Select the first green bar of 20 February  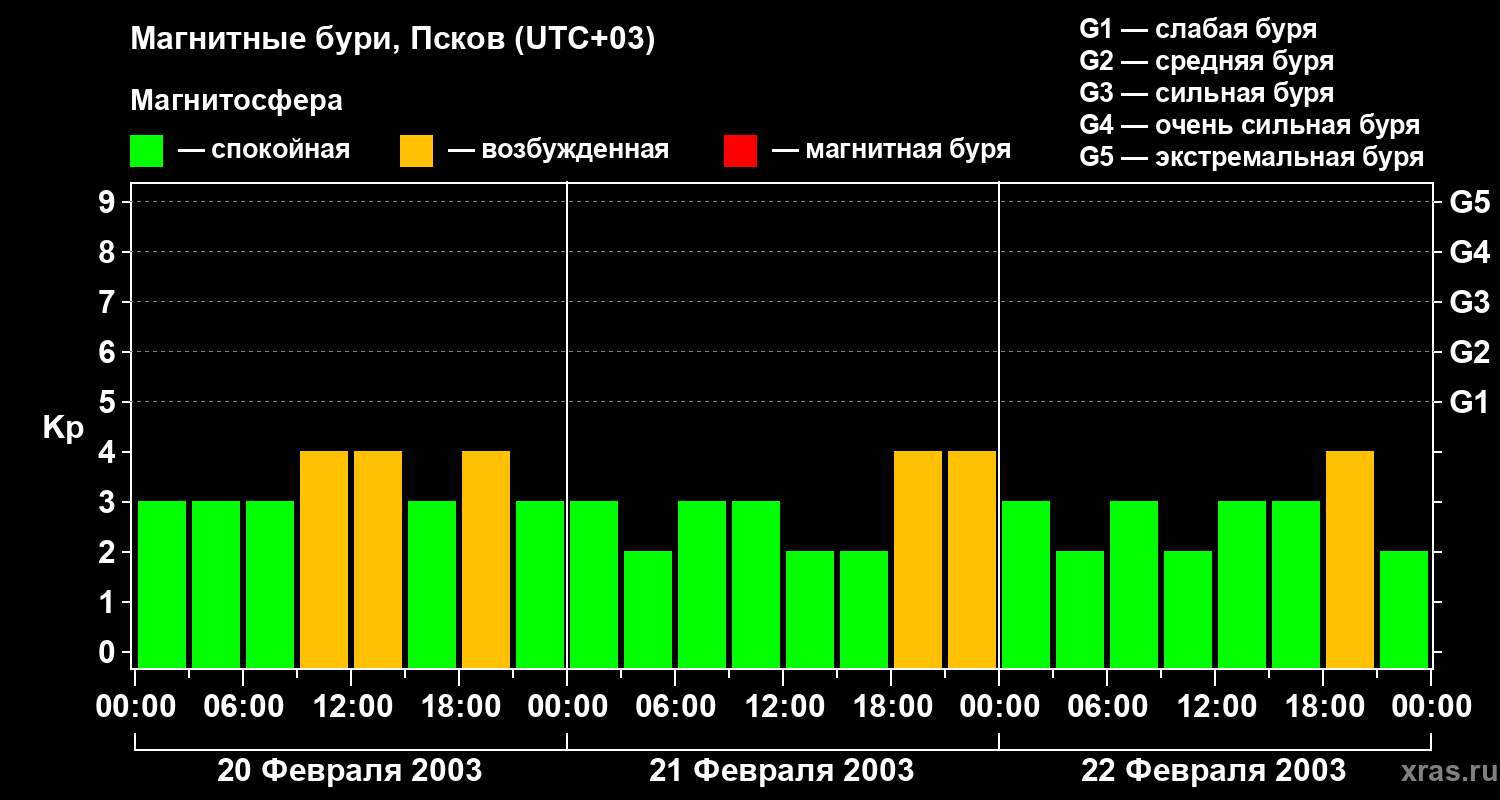(162, 584)
